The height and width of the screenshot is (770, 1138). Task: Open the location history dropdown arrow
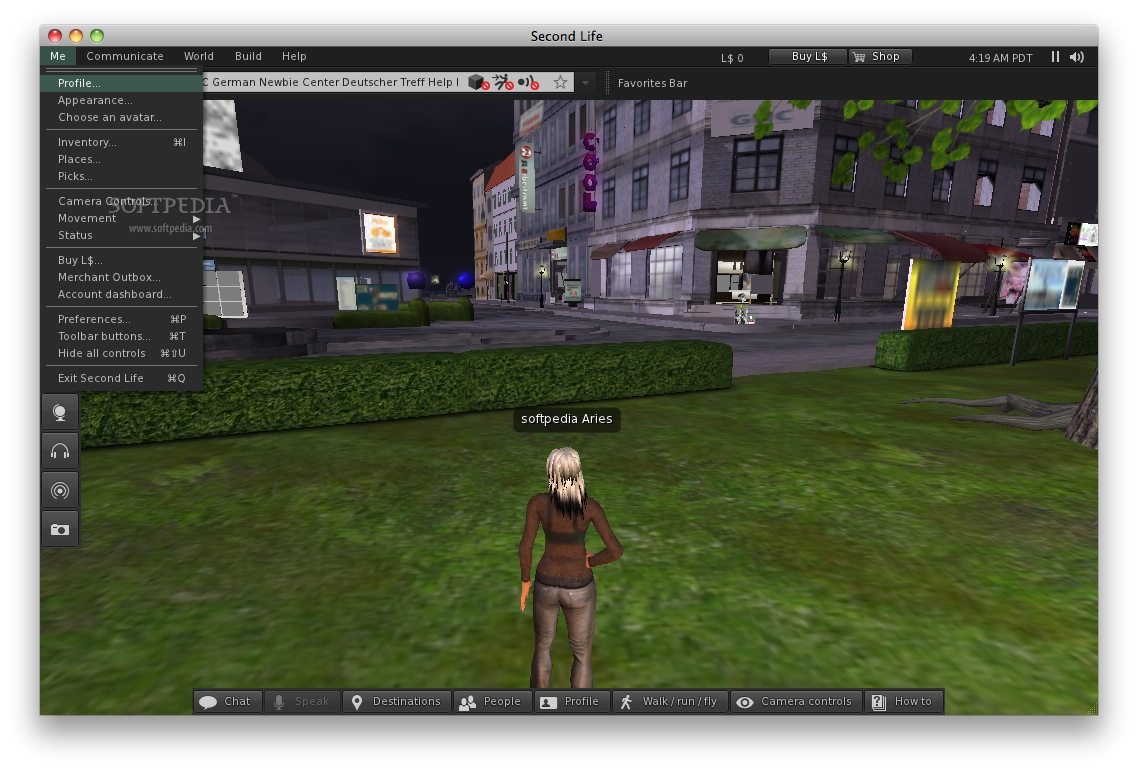coord(585,83)
